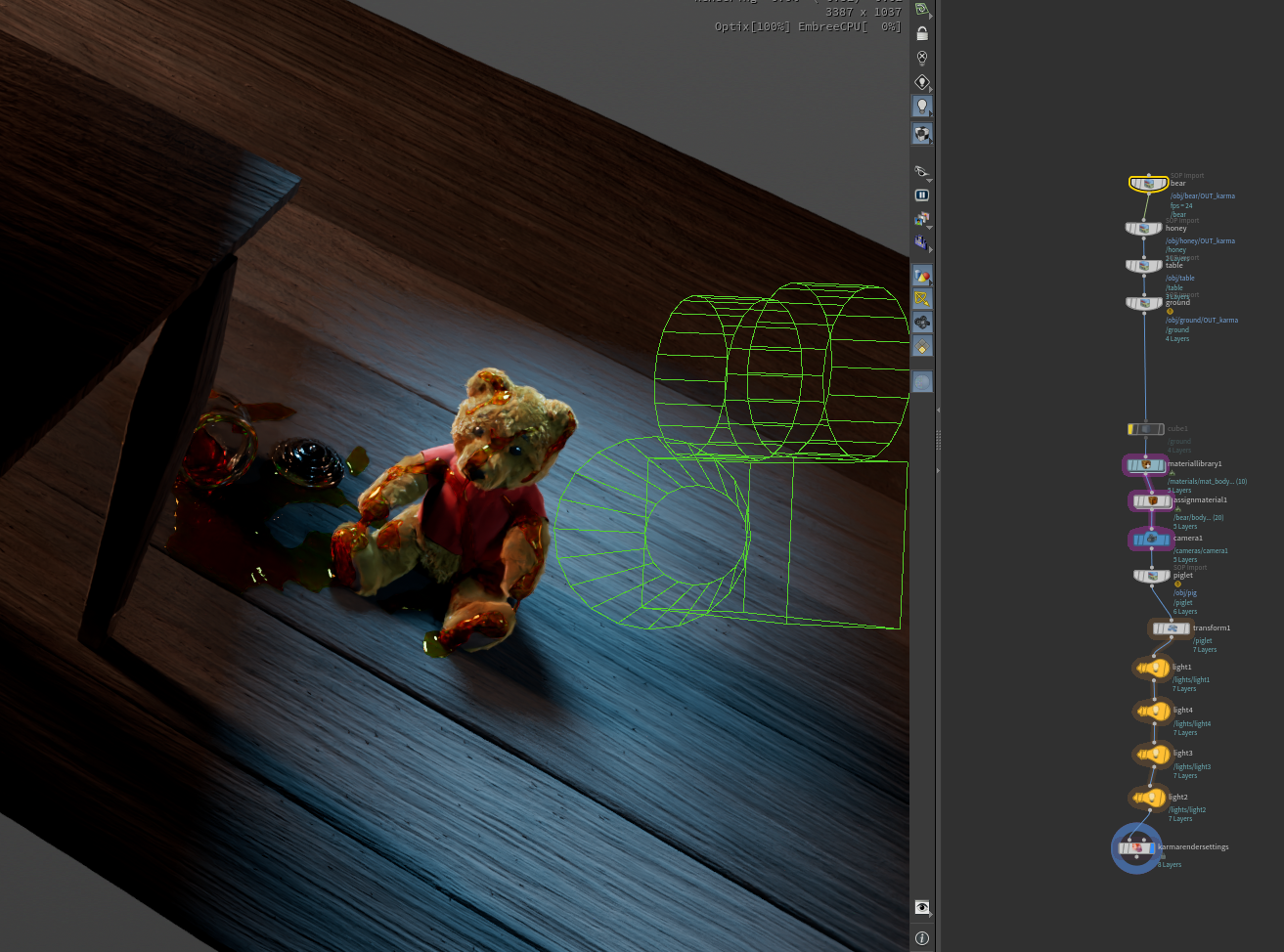Click the "/lights/light2" path text
Viewport: 1284px width, 952px height.
[1187, 810]
